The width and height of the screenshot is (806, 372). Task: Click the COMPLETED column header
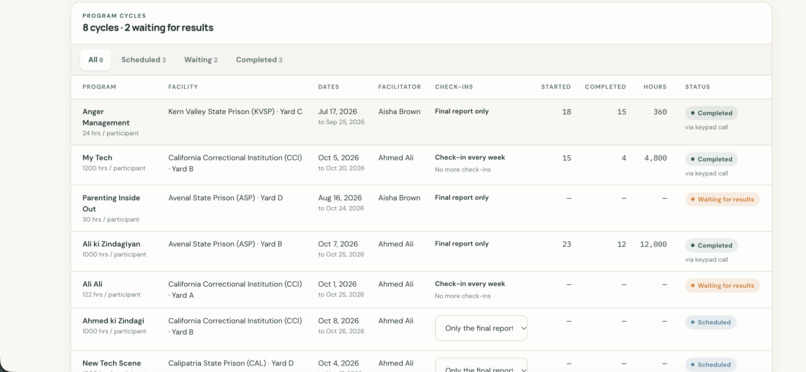tap(605, 87)
